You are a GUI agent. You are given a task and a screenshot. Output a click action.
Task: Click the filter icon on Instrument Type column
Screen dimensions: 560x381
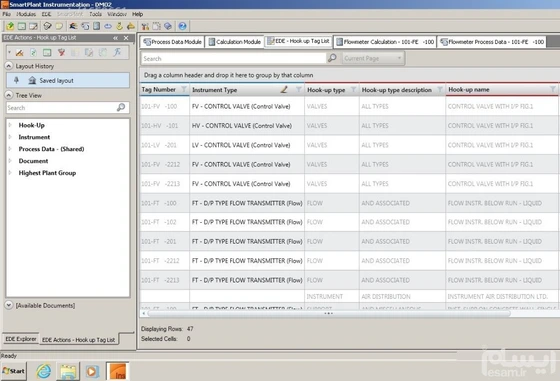pyautogui.click(x=299, y=90)
